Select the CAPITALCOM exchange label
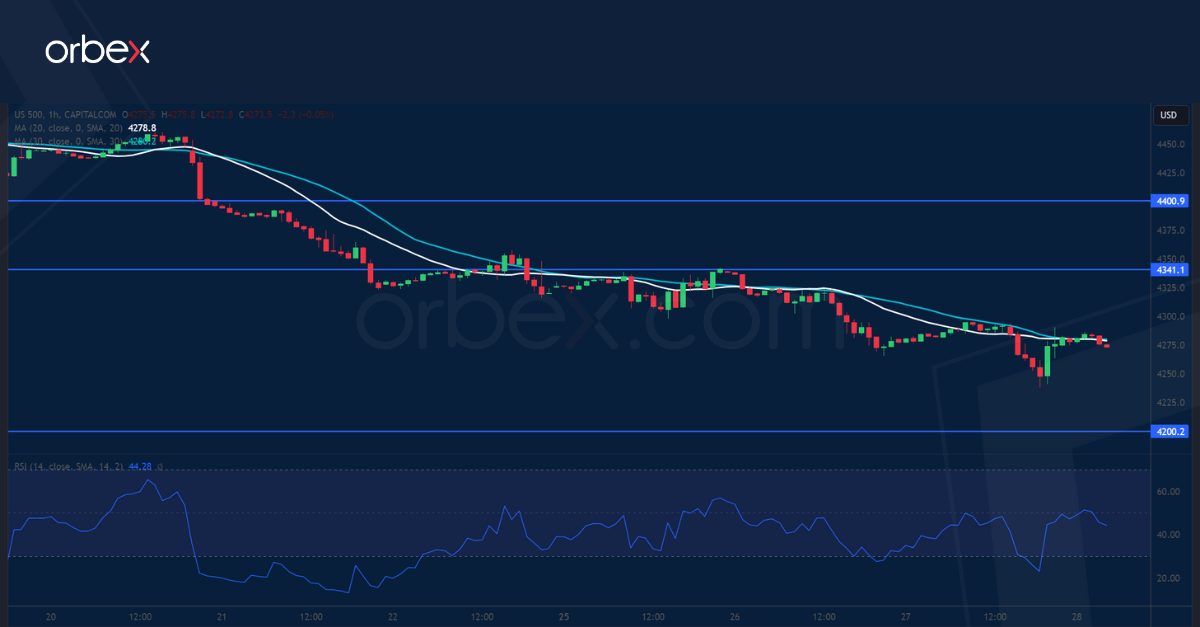Screen dimensions: 1200x627 point(90,114)
